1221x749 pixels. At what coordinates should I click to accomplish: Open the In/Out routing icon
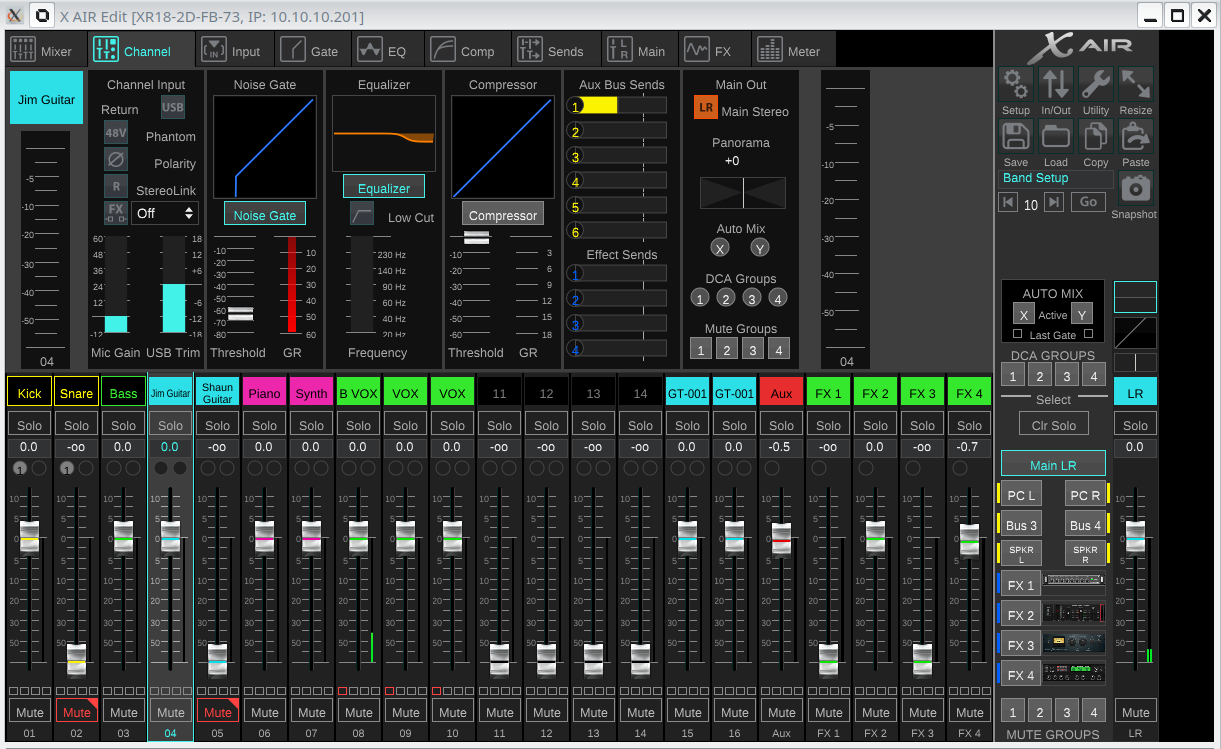coord(1056,85)
